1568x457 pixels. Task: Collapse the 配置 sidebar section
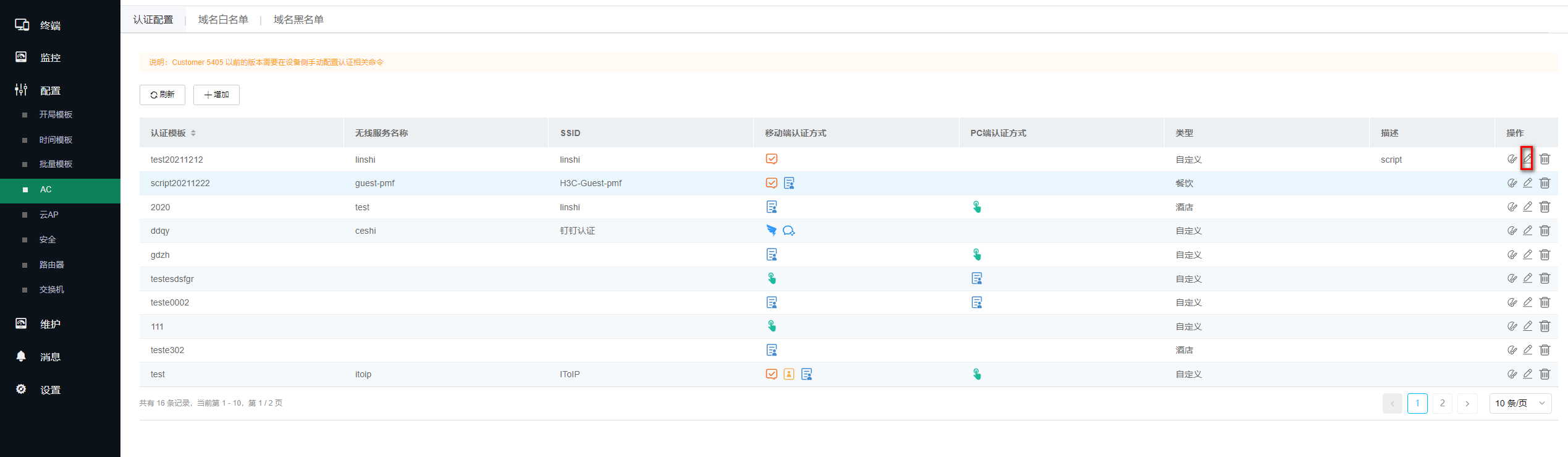pos(49,91)
